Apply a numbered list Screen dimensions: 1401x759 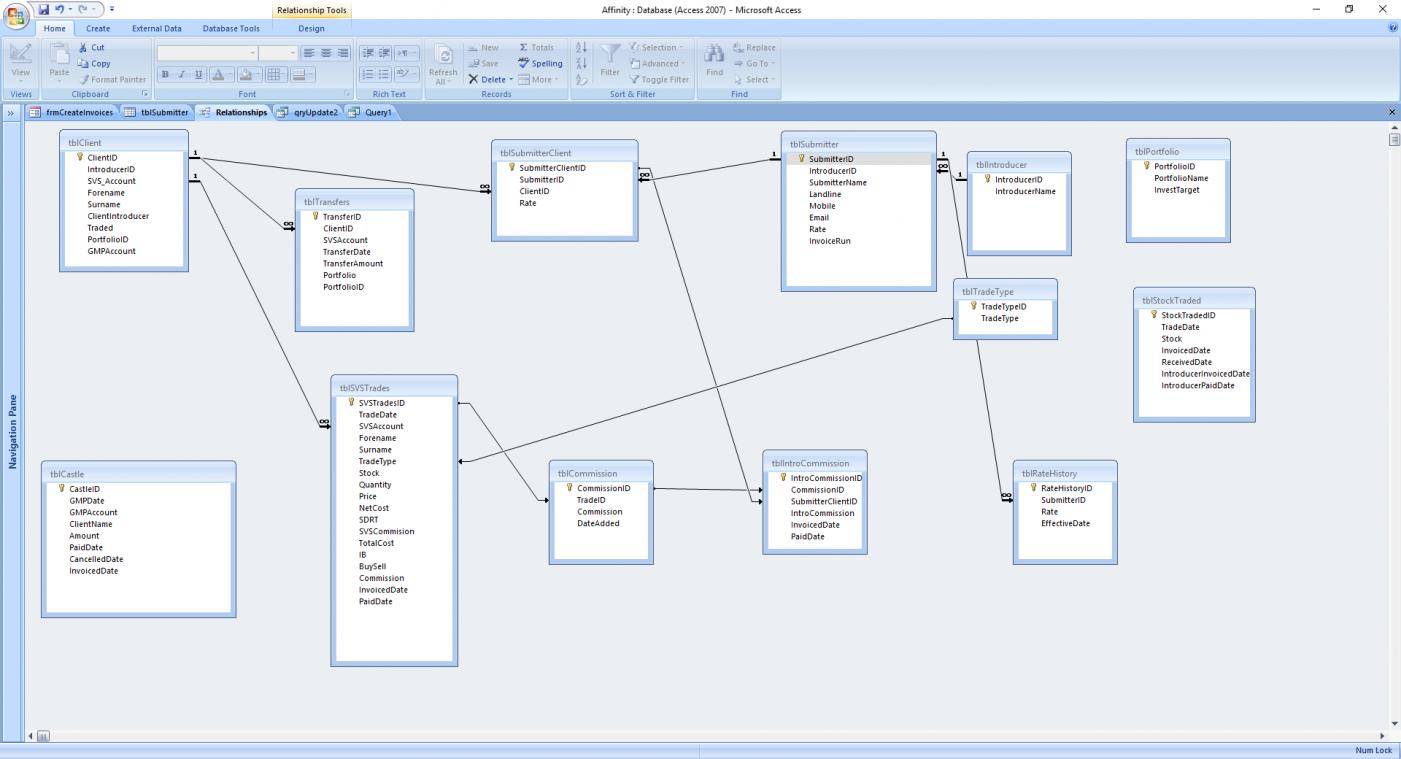(368, 74)
